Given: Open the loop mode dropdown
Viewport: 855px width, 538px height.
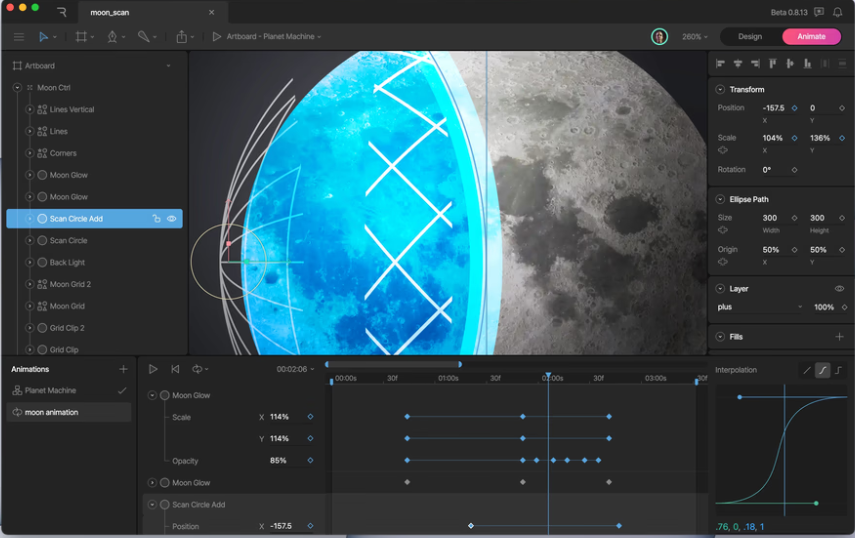Looking at the screenshot, I should click(x=200, y=369).
